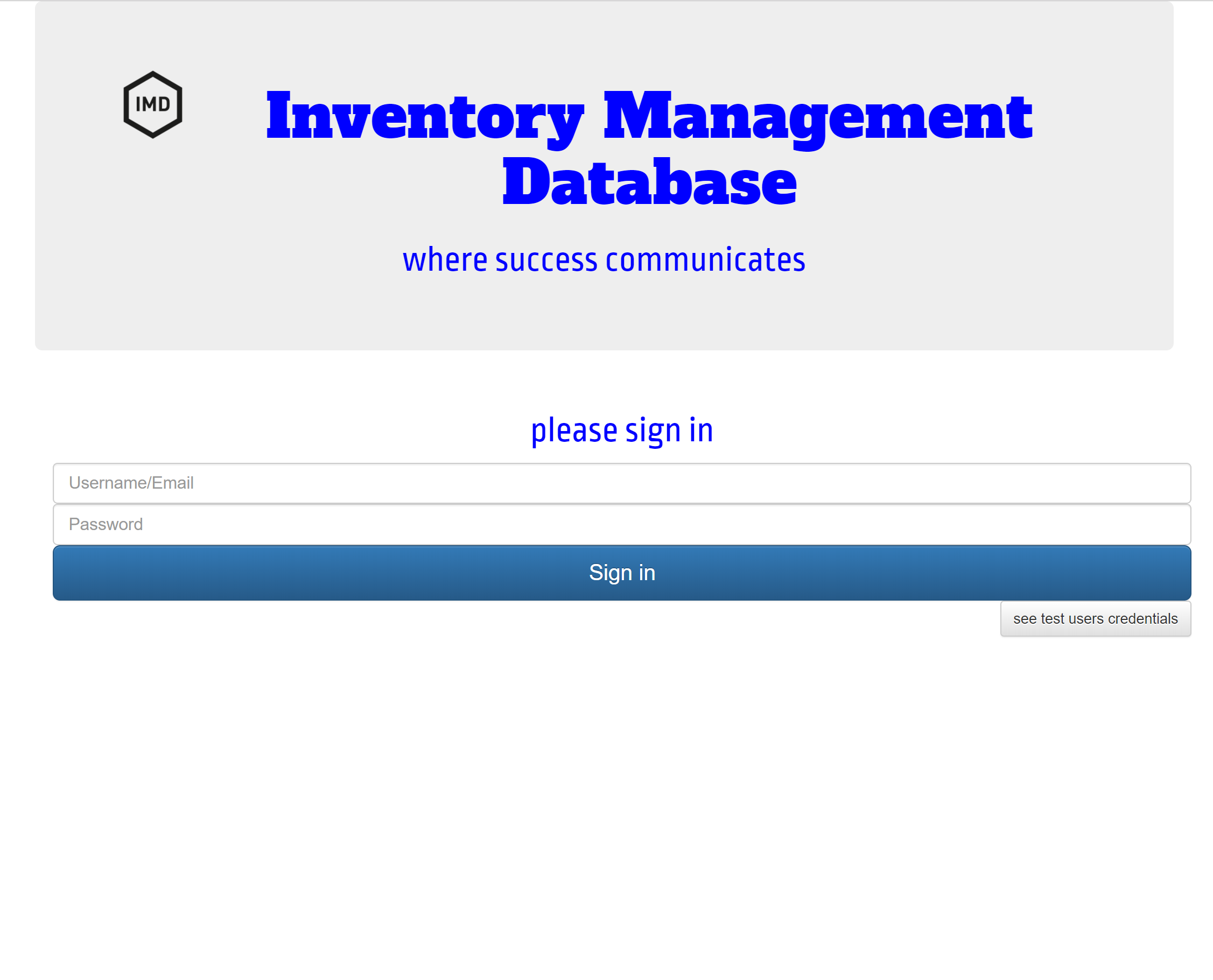Click the word 'communicates' in tagline

tap(705, 260)
